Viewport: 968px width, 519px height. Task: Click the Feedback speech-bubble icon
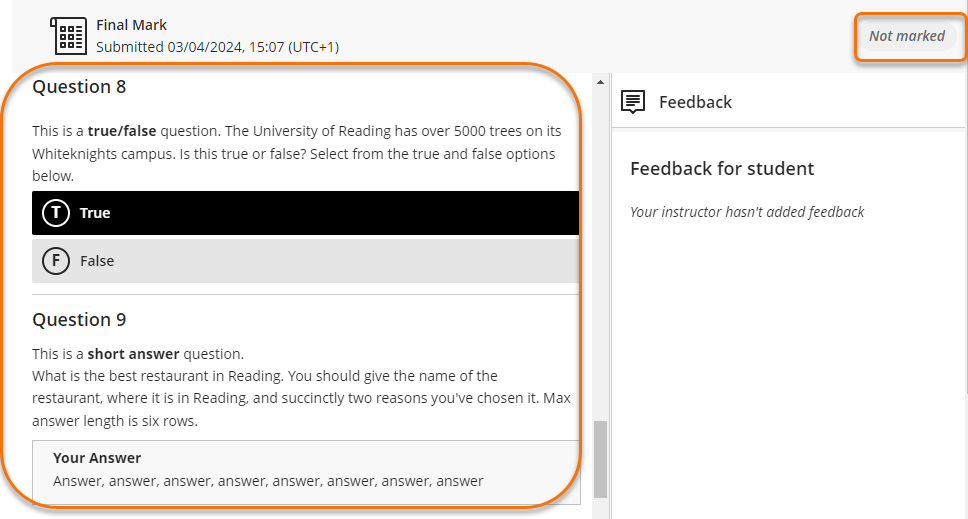[x=633, y=102]
